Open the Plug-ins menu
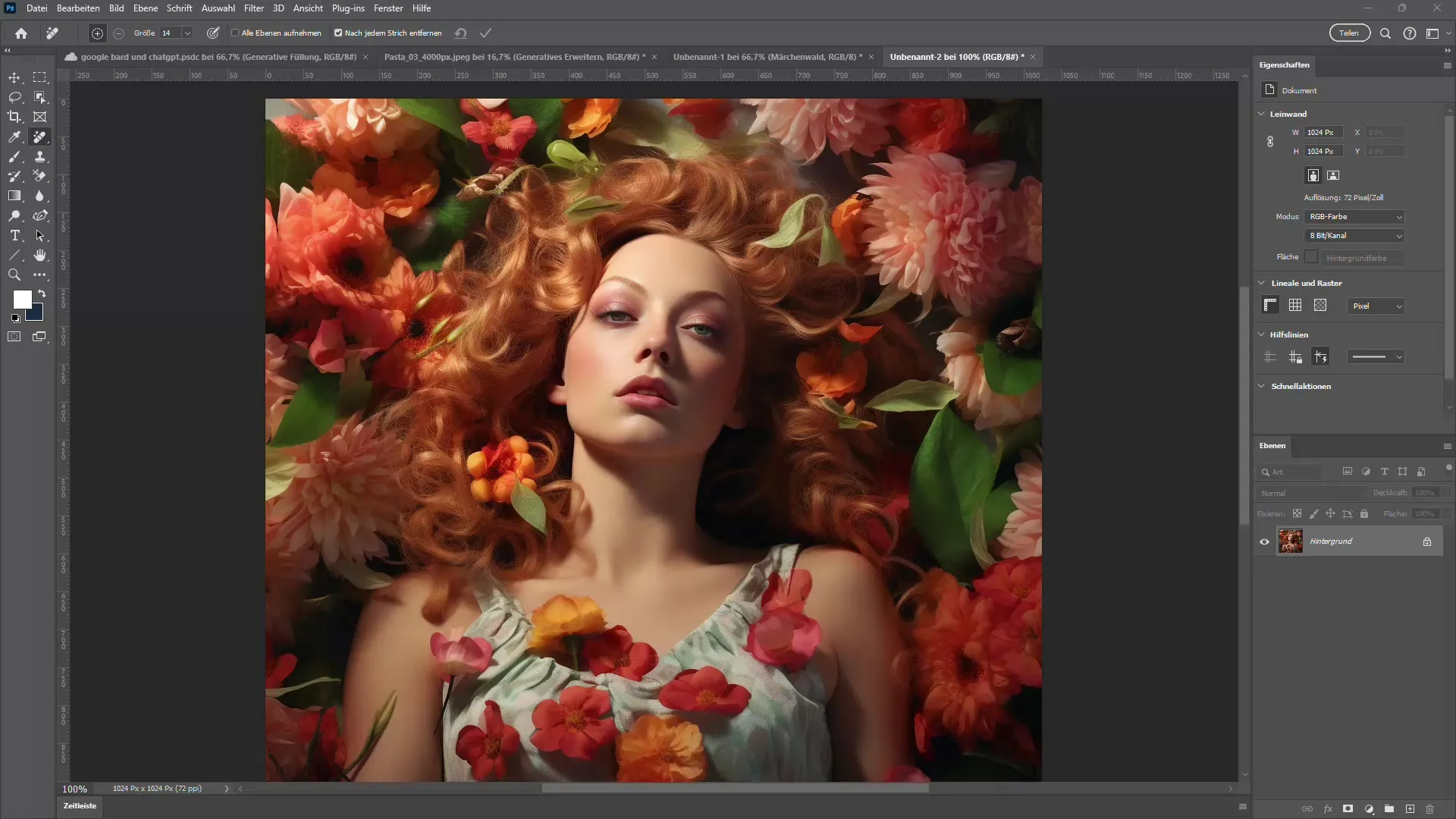 pos(348,8)
